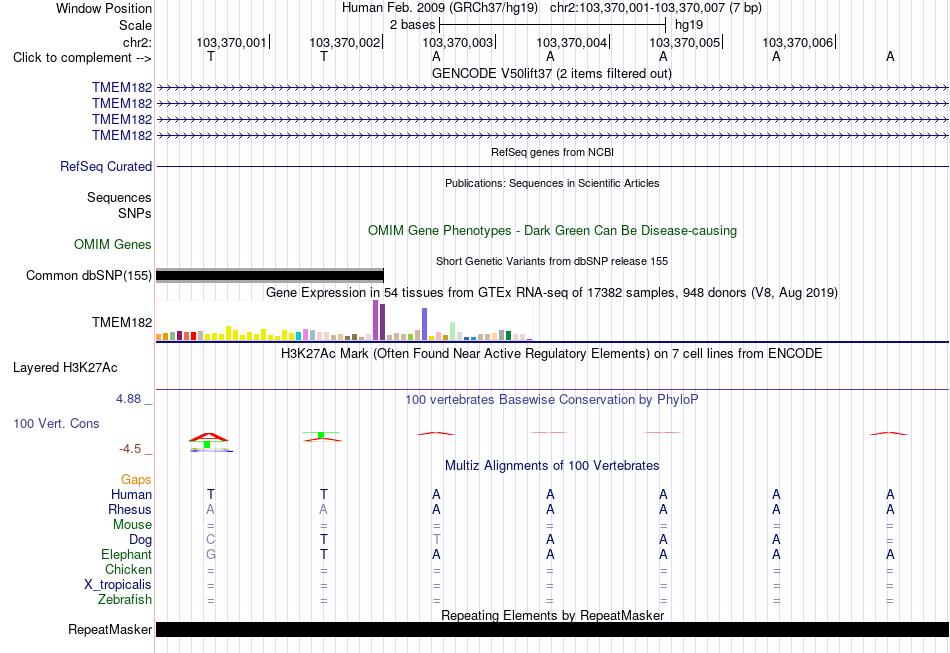
Task: Click the black RepeatMasker element bar
Action: (552, 629)
